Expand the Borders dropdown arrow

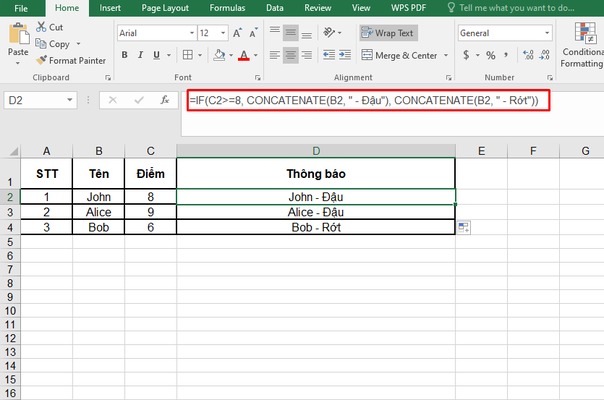point(200,55)
